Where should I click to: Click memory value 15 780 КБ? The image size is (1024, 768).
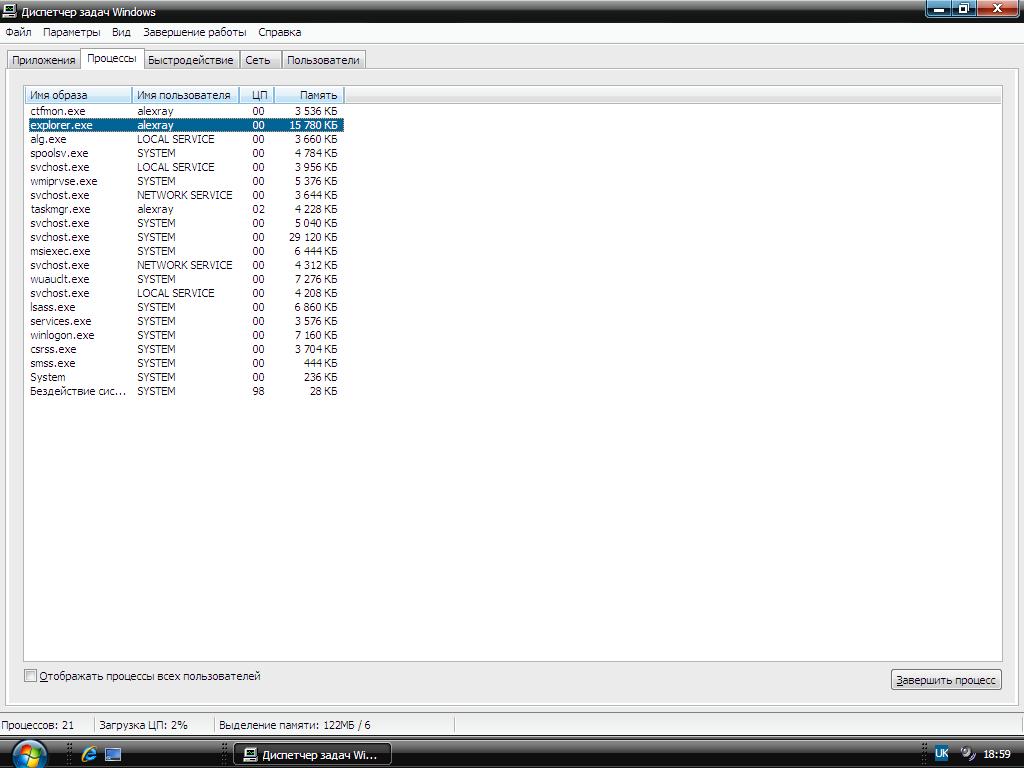pyautogui.click(x=313, y=125)
